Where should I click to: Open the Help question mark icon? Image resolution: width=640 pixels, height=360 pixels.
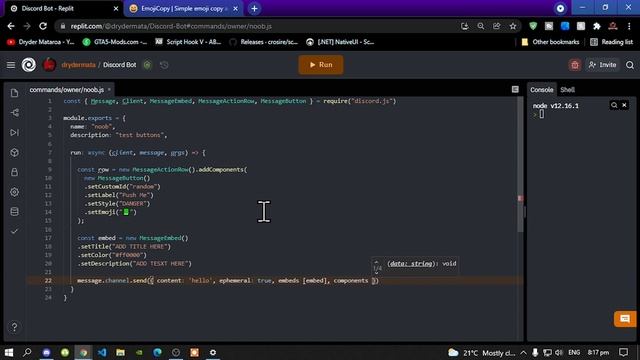tap(15, 327)
